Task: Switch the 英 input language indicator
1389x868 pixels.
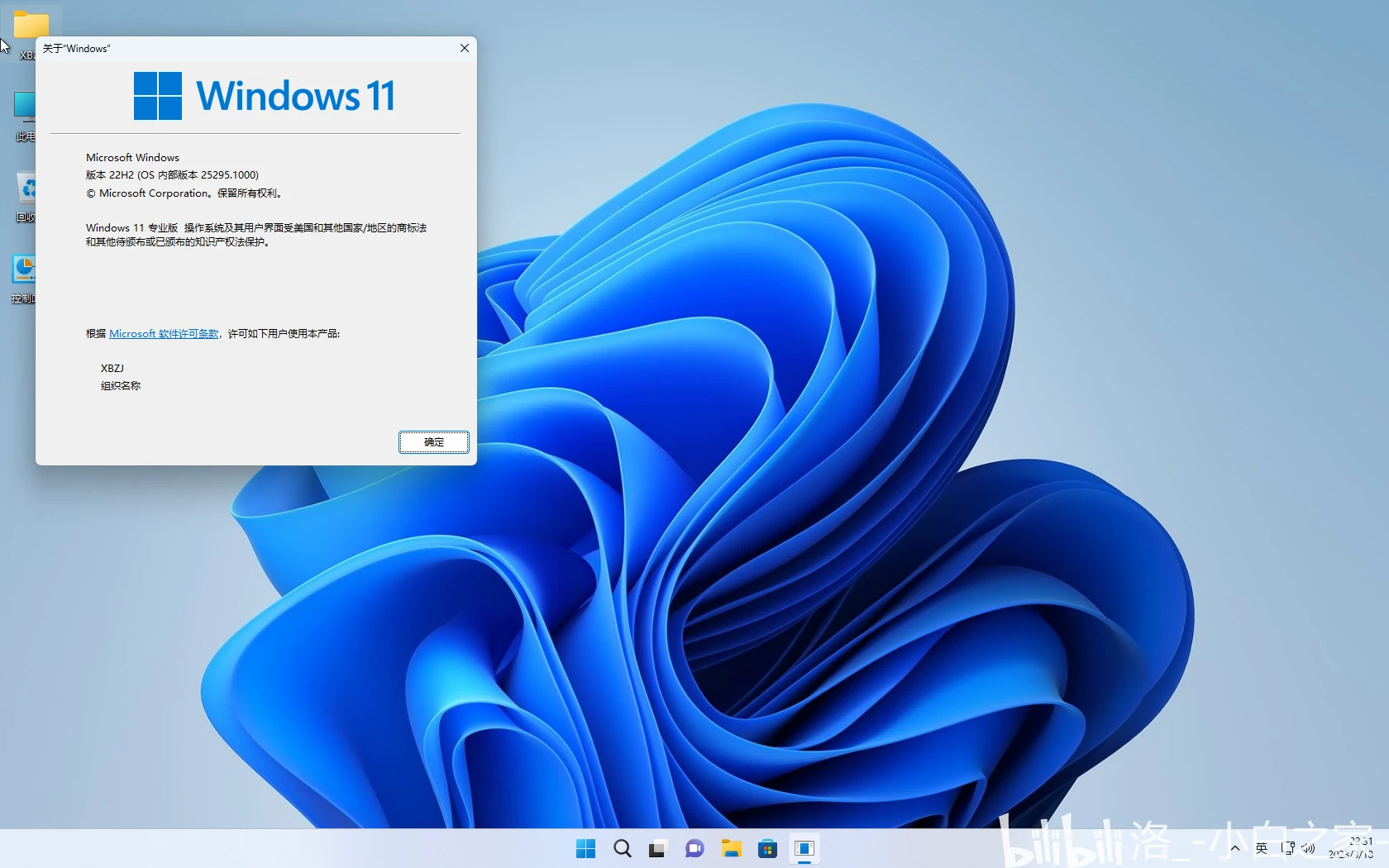Action: [x=1261, y=849]
